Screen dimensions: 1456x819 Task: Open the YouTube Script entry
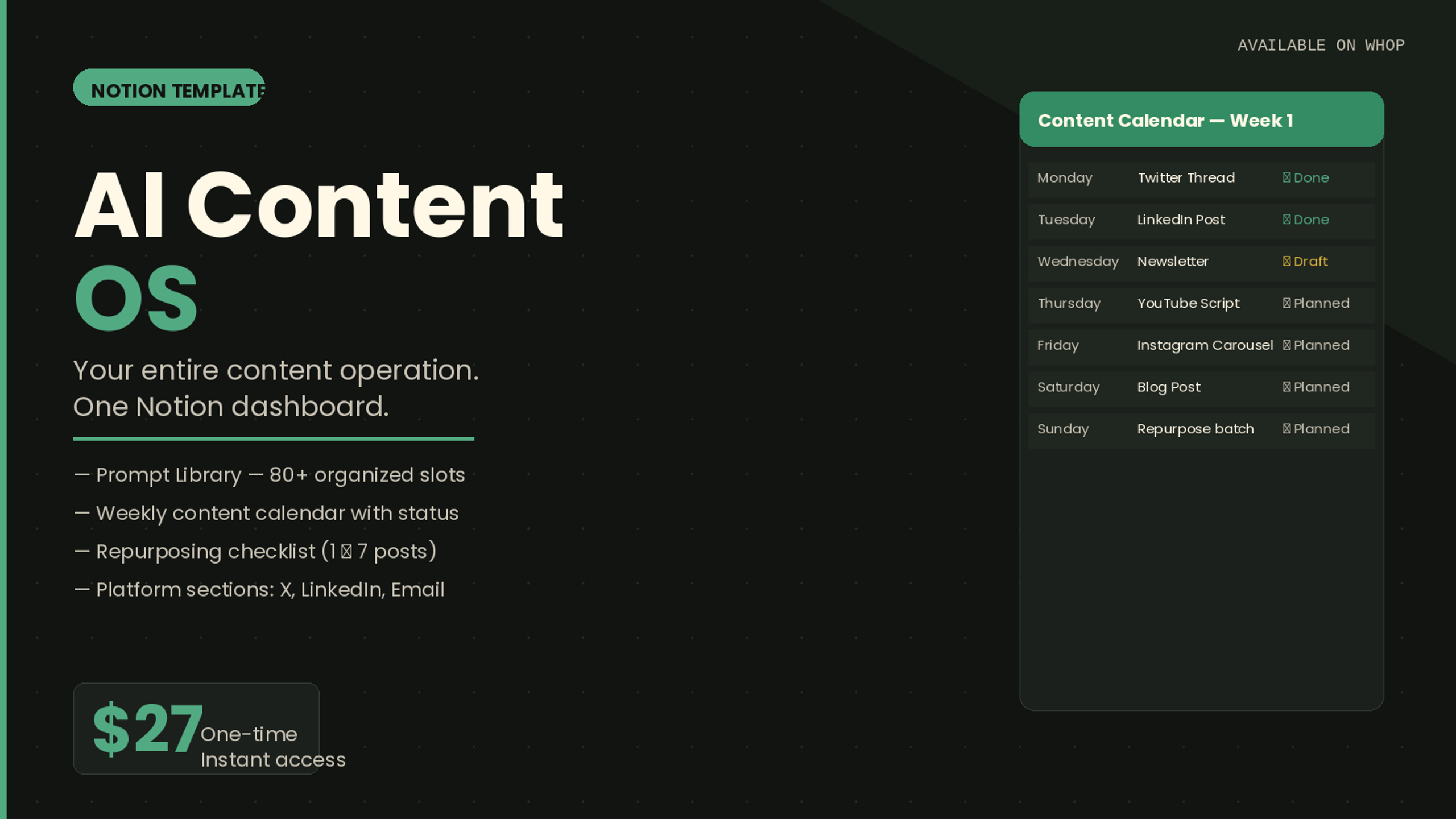tap(1188, 304)
